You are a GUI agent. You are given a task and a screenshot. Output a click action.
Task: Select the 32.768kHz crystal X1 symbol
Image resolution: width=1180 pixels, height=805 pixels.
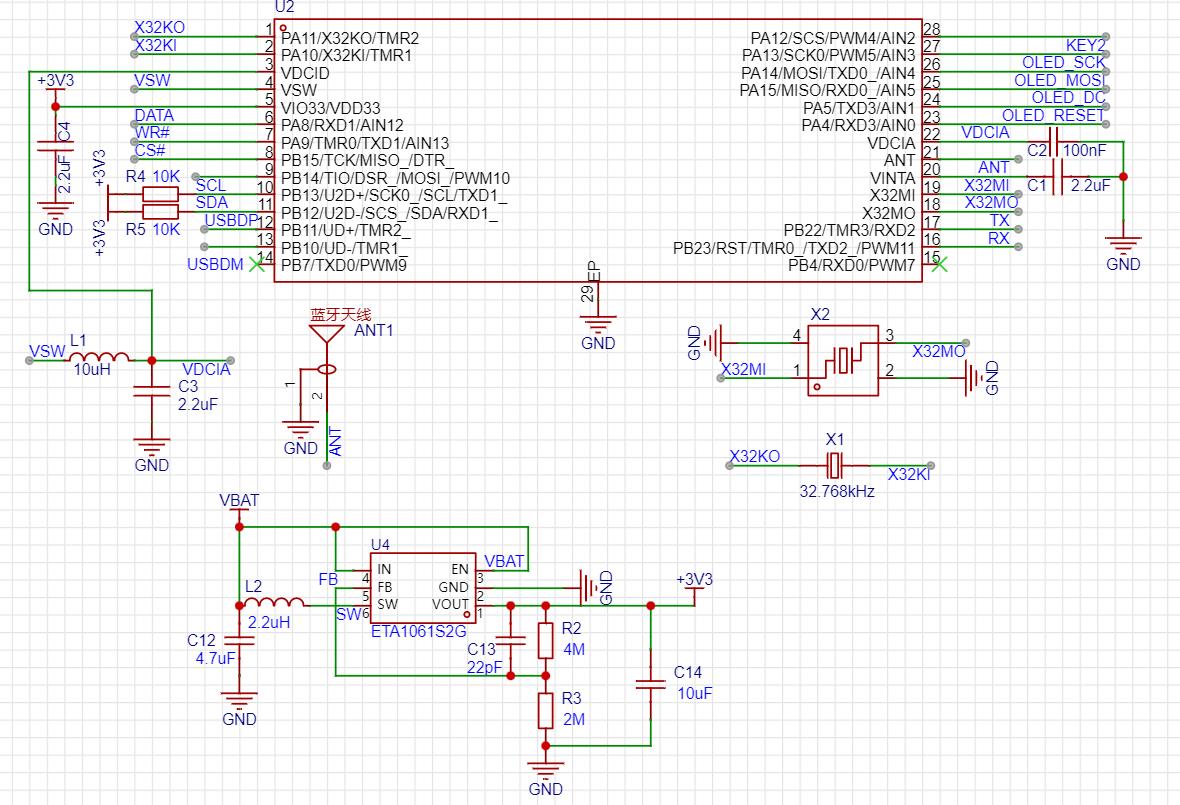coord(836,465)
